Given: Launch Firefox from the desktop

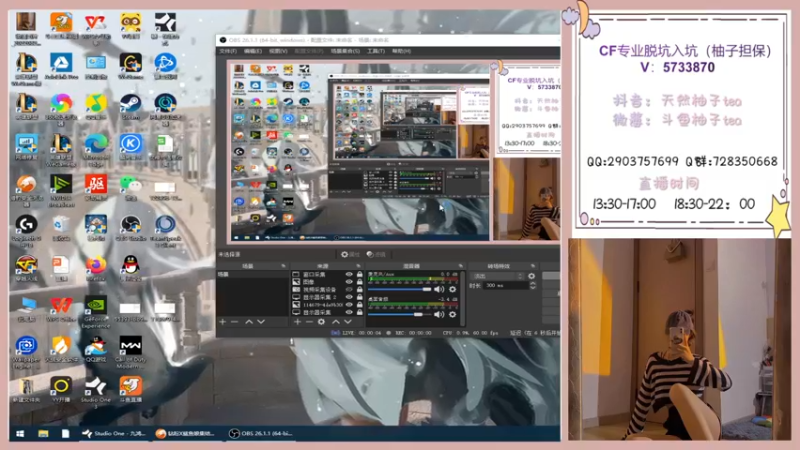Looking at the screenshot, I should pos(96,268).
